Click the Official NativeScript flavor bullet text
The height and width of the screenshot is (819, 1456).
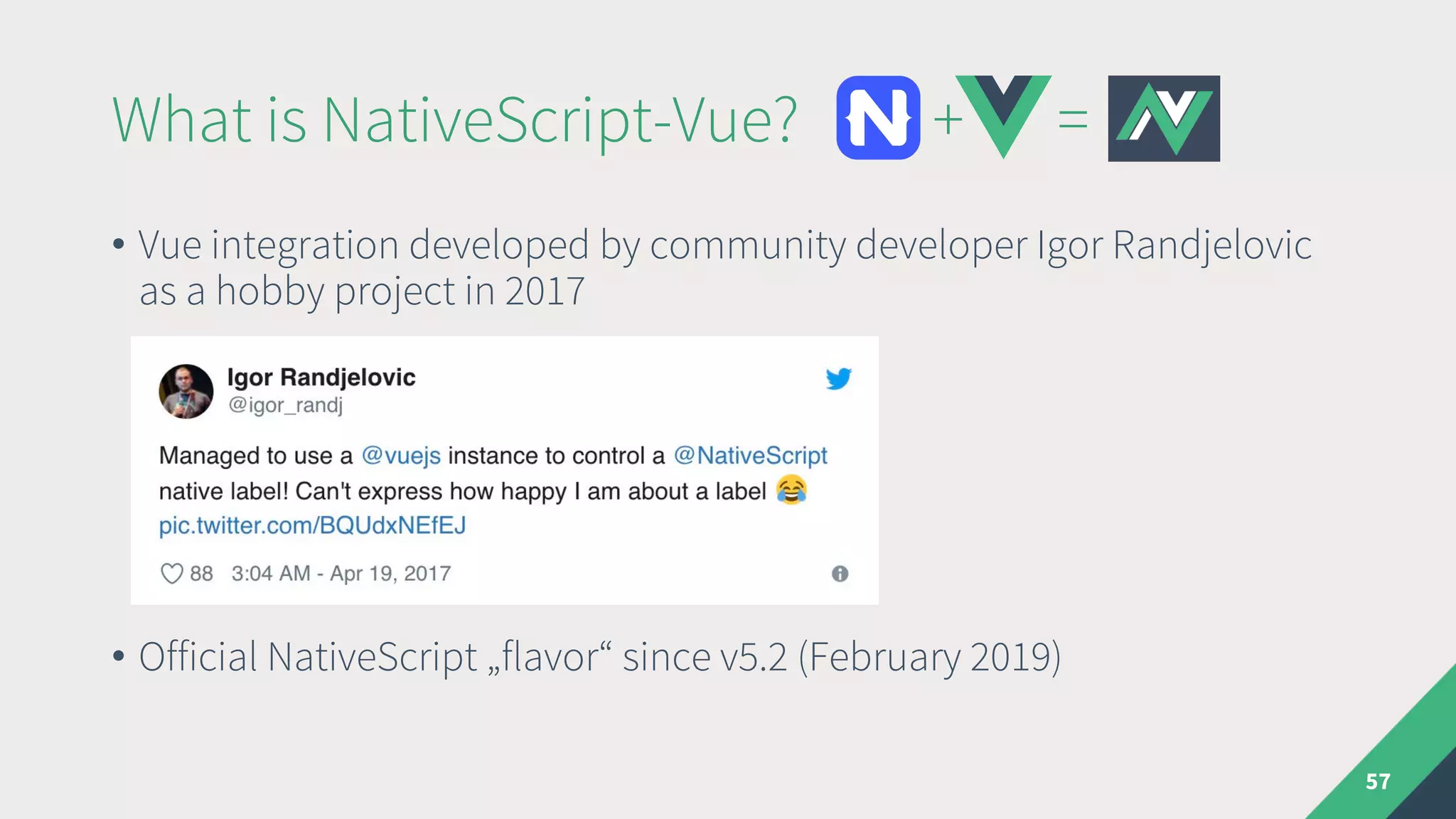pyautogui.click(x=599, y=656)
